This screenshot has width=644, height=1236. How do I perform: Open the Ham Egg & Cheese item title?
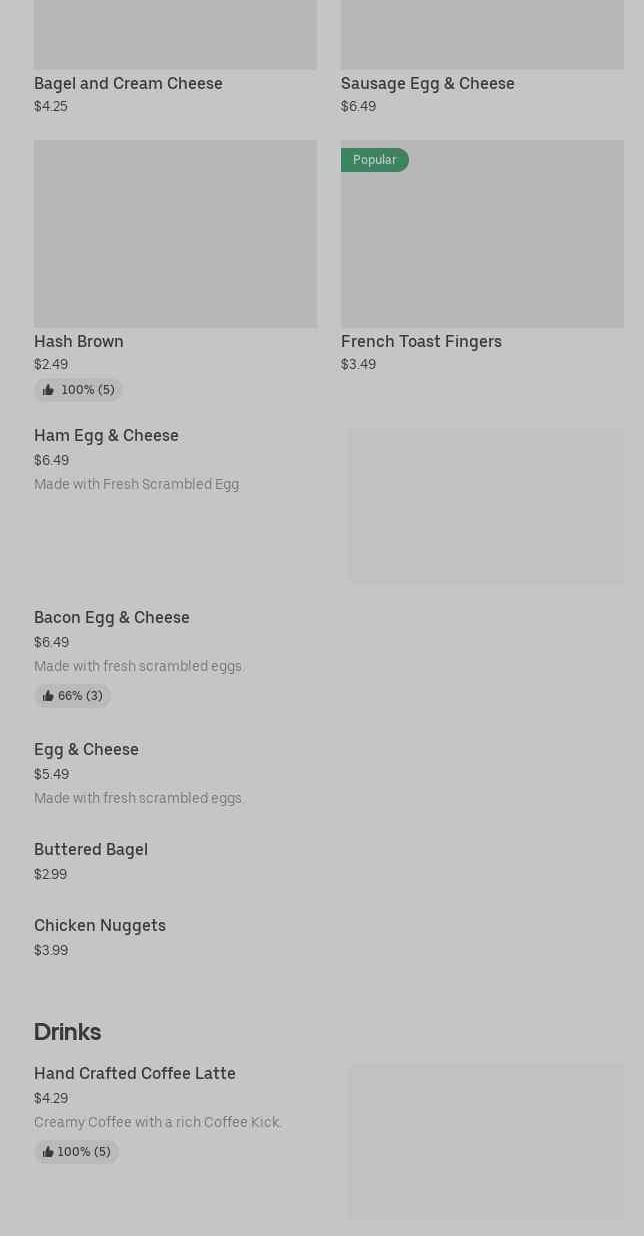[x=106, y=435]
